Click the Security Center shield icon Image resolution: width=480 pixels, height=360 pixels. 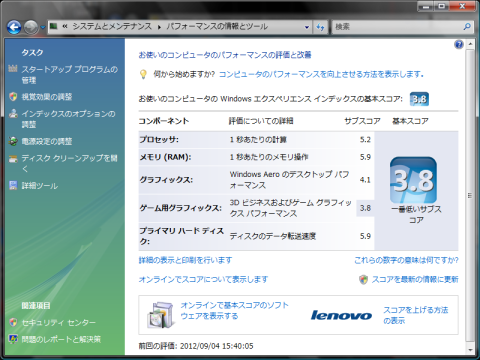13,322
